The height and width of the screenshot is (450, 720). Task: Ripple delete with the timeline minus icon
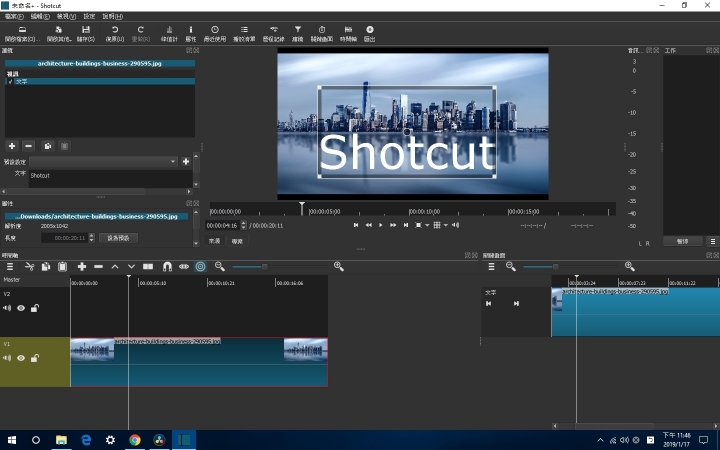tap(98, 266)
